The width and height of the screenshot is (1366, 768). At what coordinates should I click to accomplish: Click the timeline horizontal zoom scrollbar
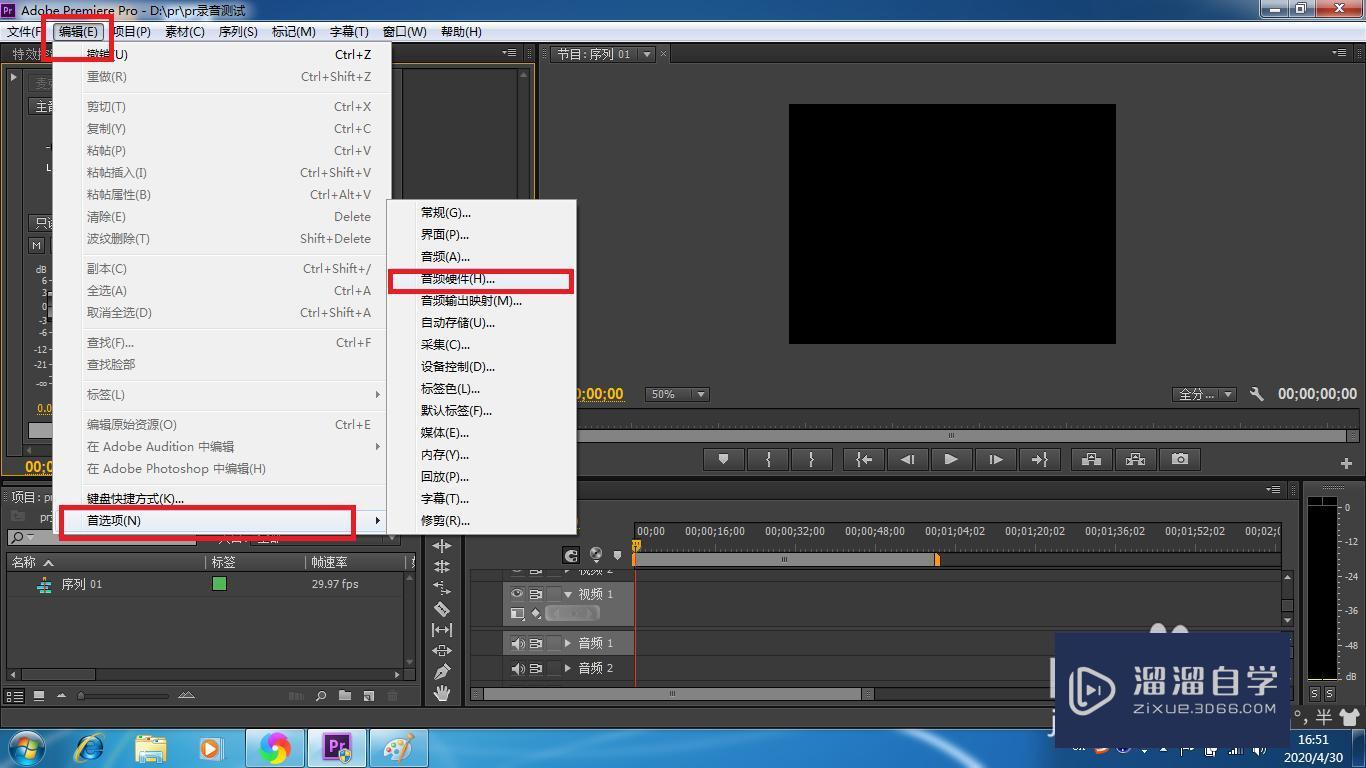(x=672, y=694)
